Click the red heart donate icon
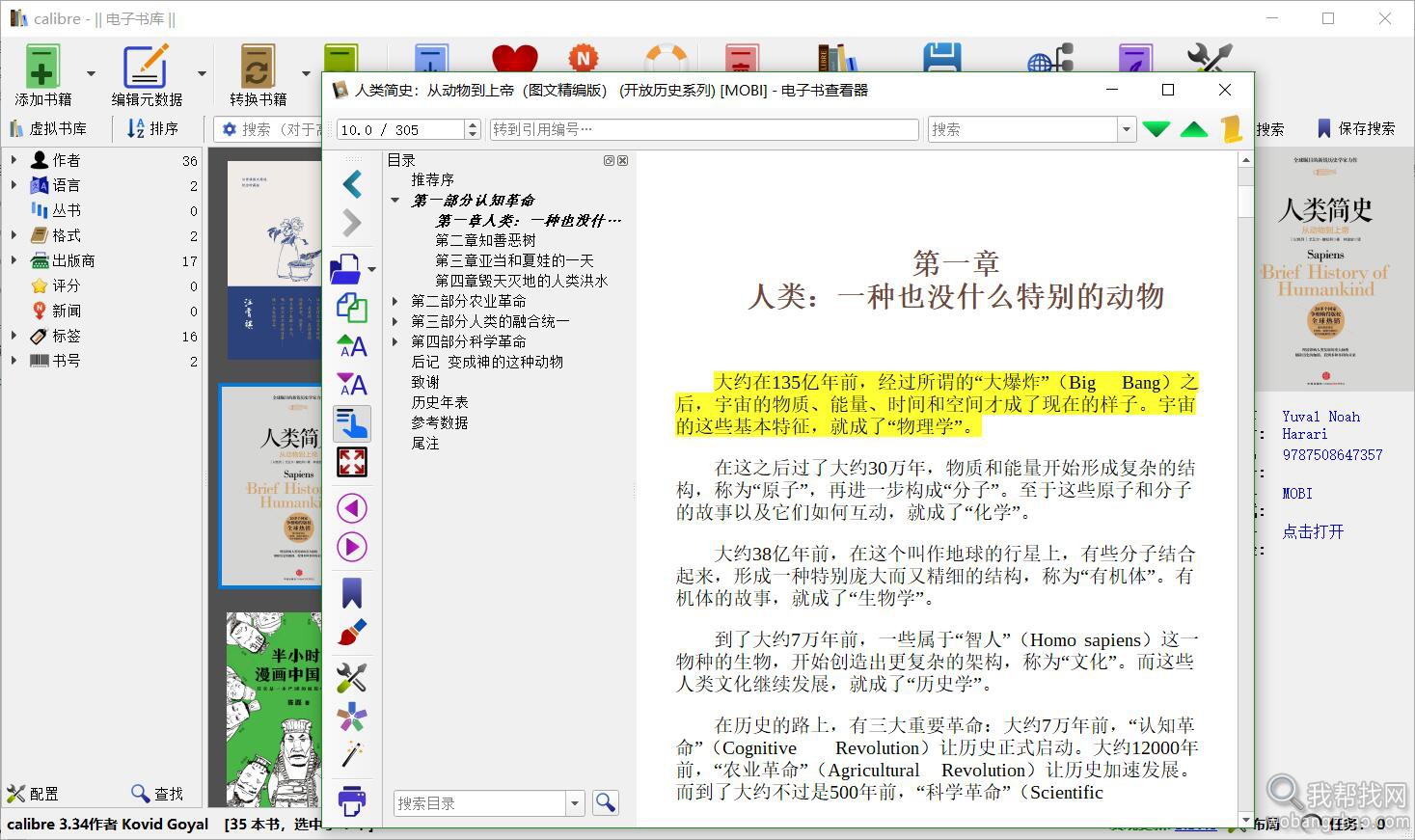This screenshot has height=840, width=1415. [514, 58]
